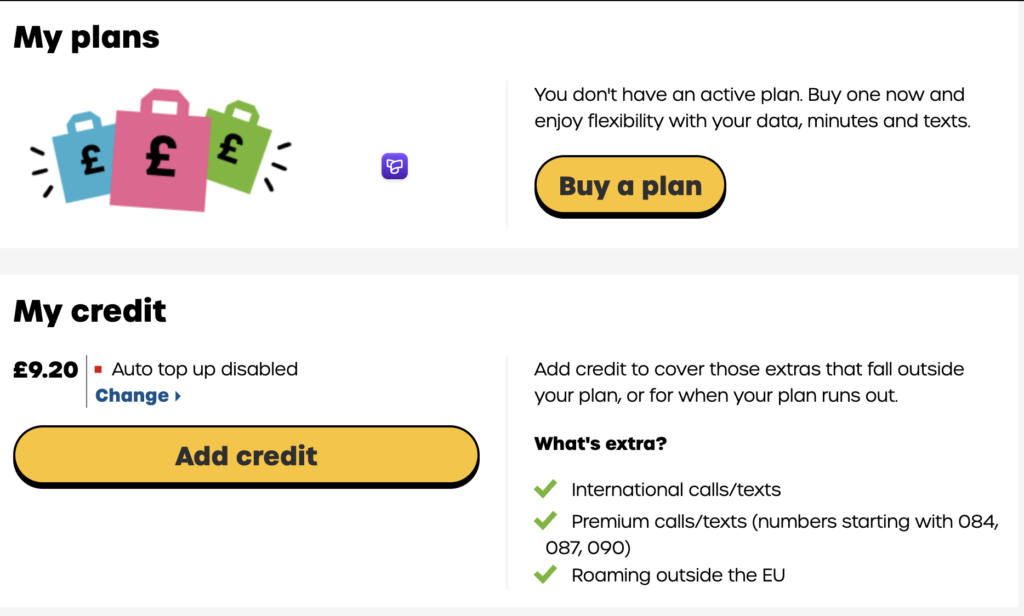
Task: Click the Add credit button
Action: 246,456
